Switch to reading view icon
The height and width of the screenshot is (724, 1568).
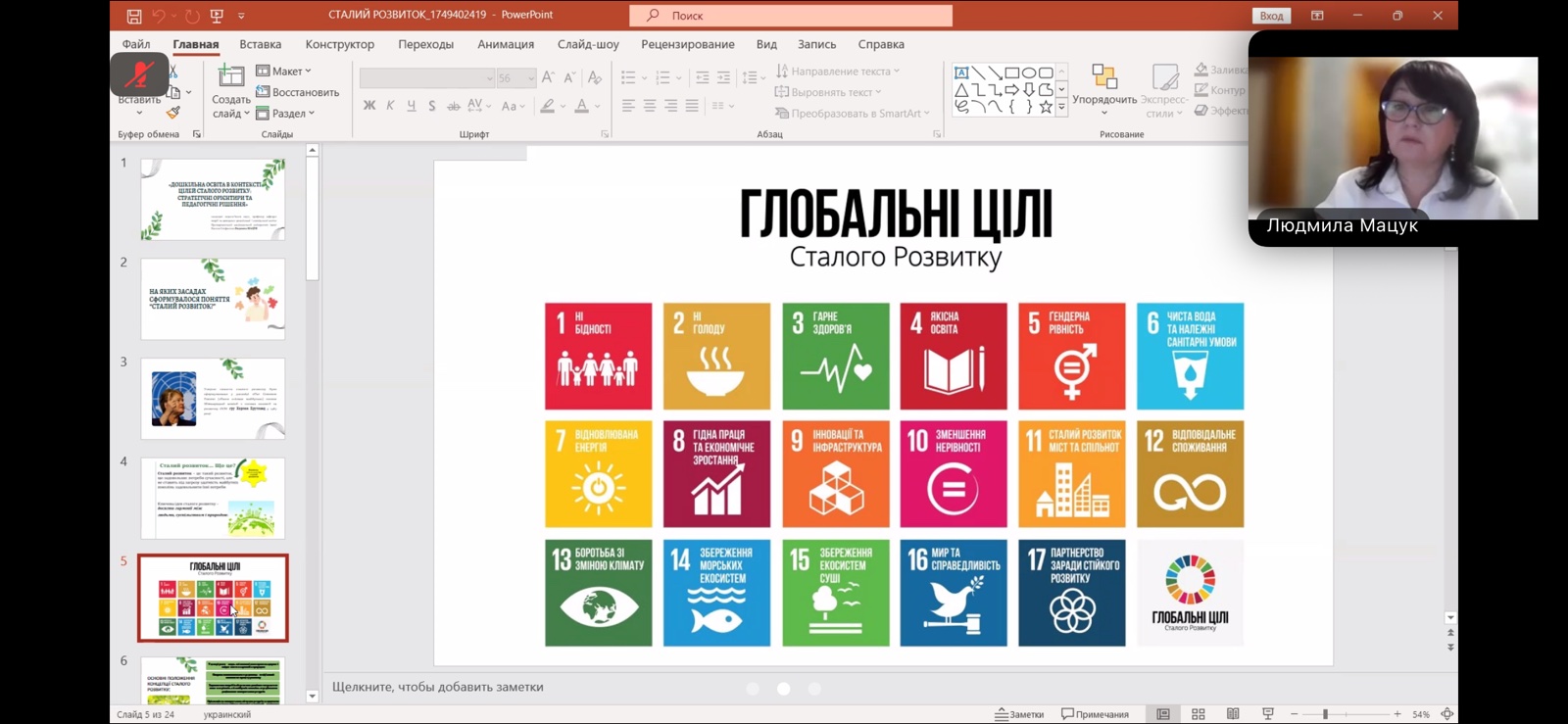[1233, 714]
